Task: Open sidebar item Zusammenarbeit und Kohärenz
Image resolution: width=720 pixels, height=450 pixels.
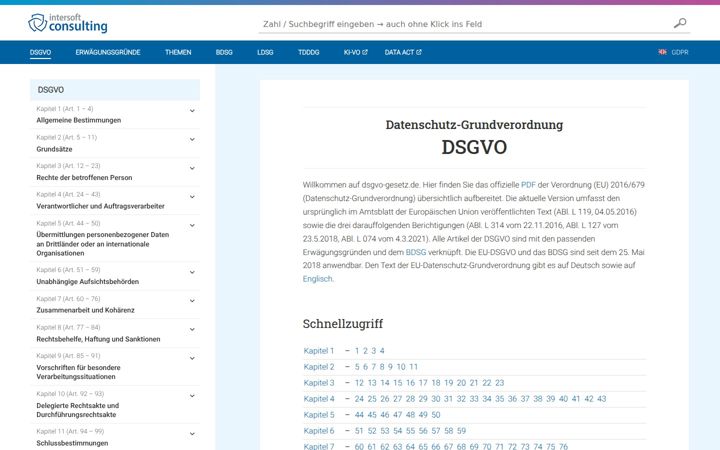Action: point(85,310)
